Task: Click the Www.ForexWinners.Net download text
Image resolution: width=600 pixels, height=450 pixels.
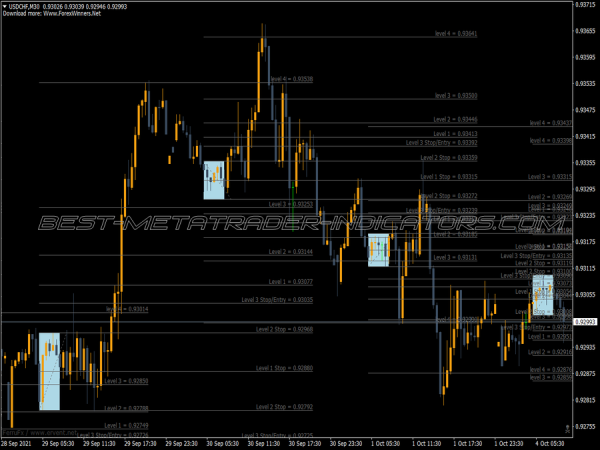Action: tap(72, 13)
